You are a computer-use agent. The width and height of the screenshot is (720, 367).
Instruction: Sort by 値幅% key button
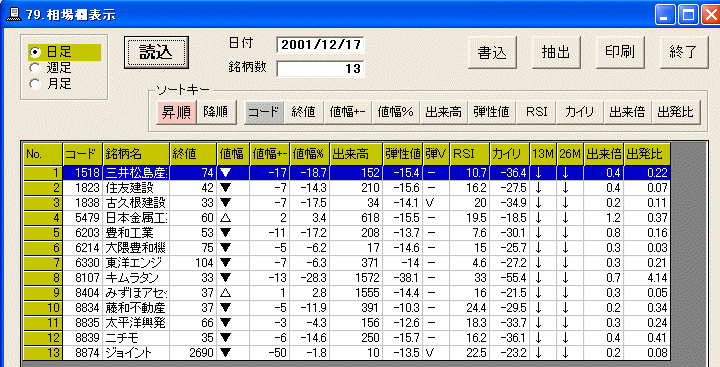(396, 112)
